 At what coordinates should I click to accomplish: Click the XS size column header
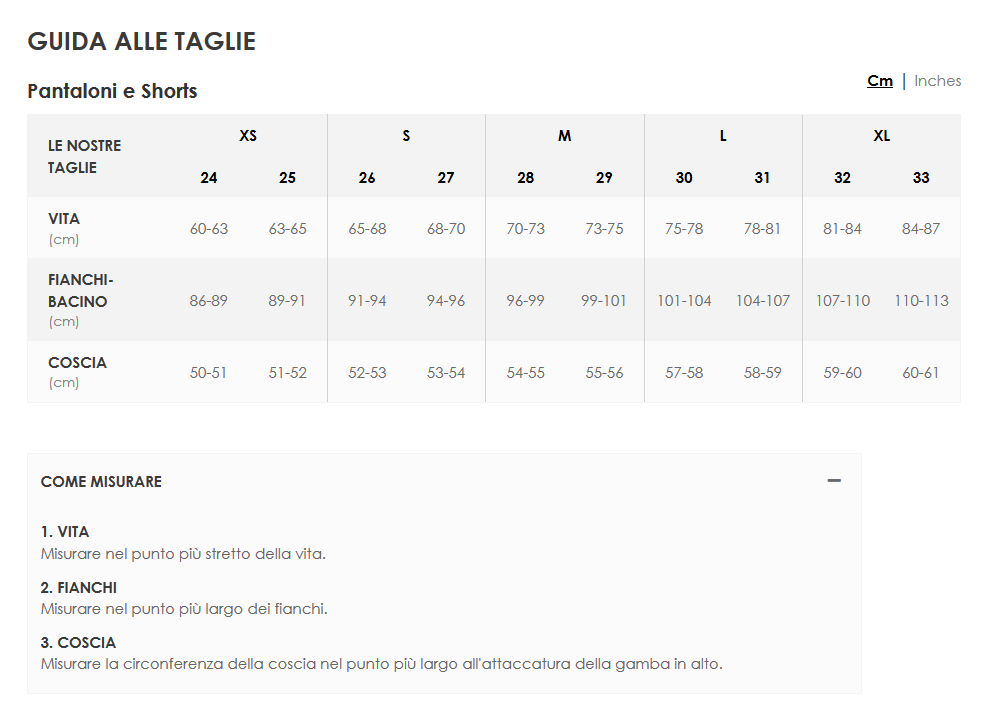[248, 135]
